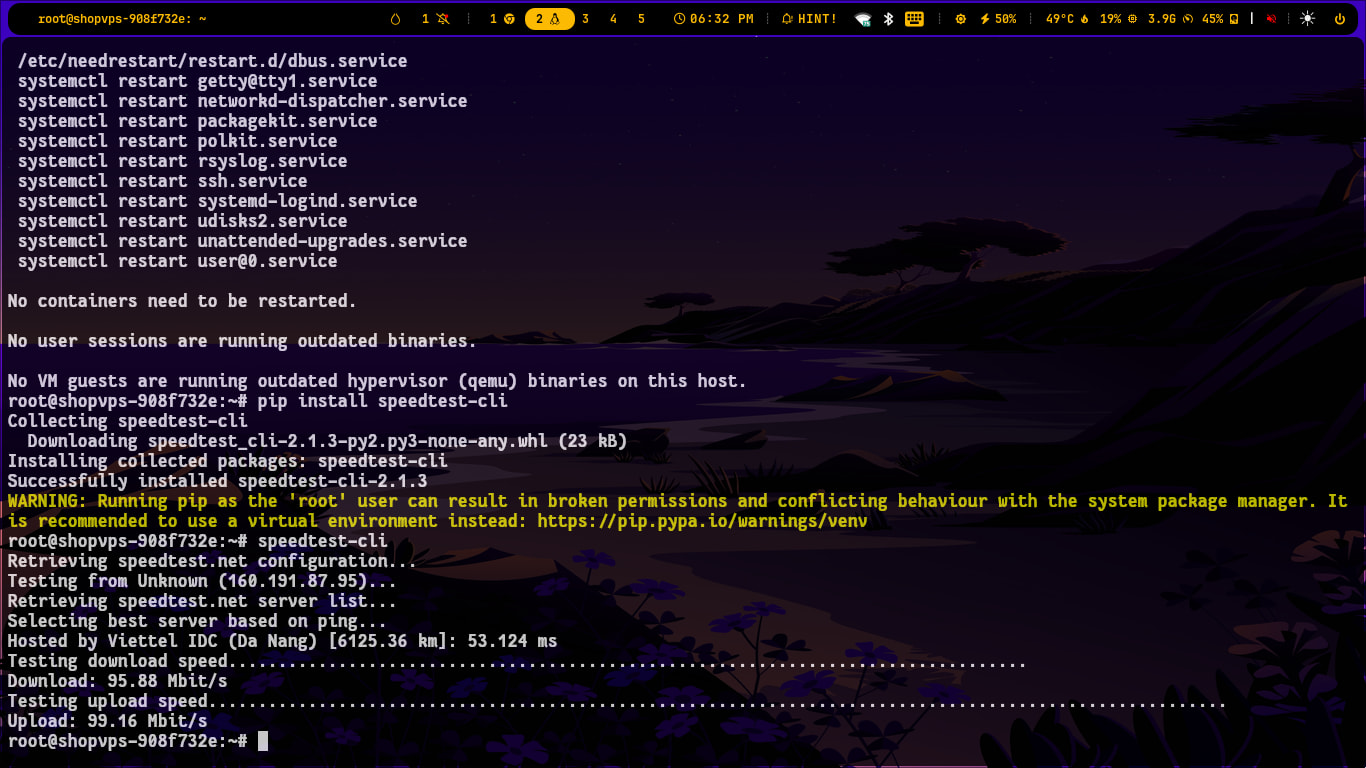Click the on-screen keyboard icon
The height and width of the screenshot is (768, 1366).
(914, 19)
